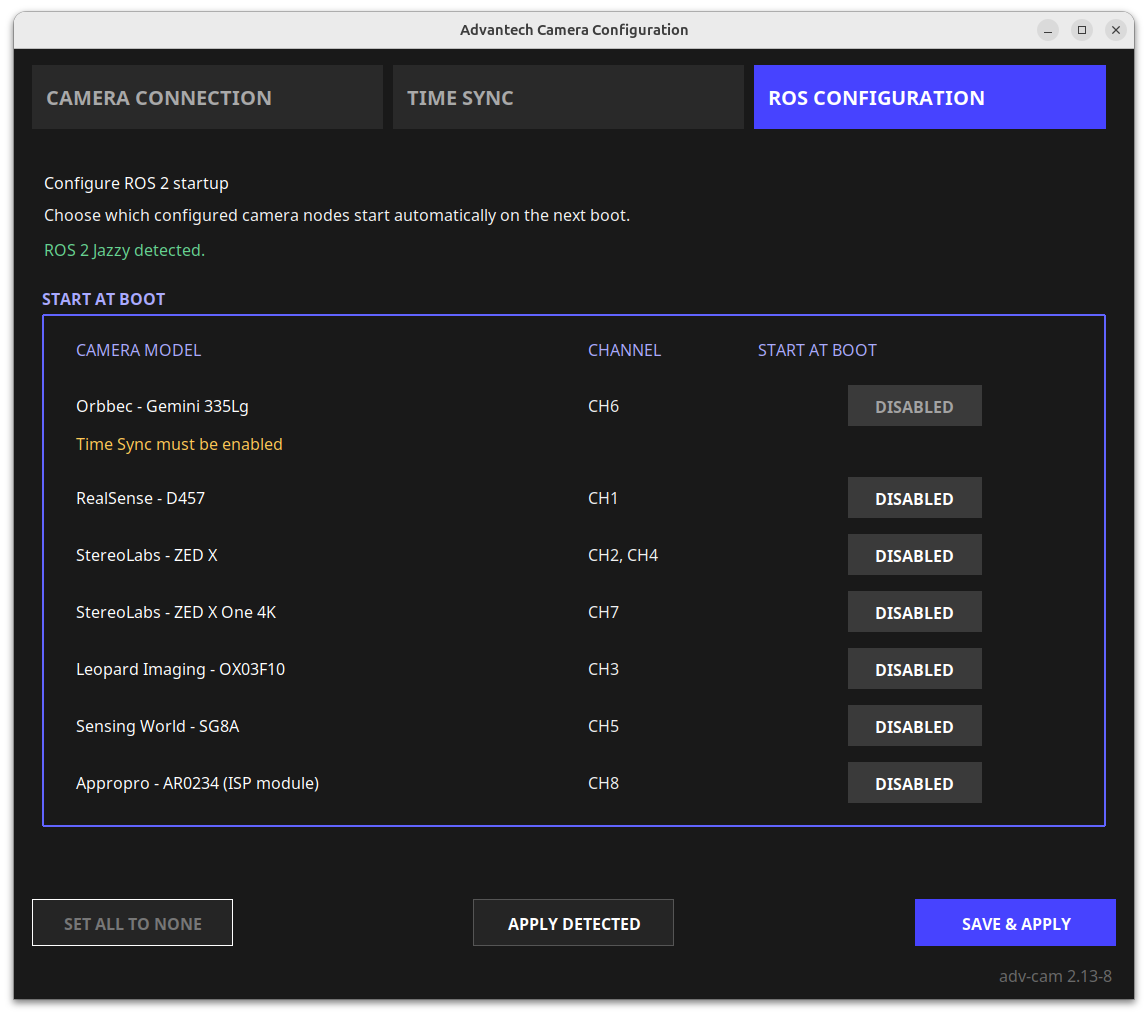Click the 'ROS 2 Jazzy detected.' status text
Screen dimensions: 1148x1016
(124, 250)
